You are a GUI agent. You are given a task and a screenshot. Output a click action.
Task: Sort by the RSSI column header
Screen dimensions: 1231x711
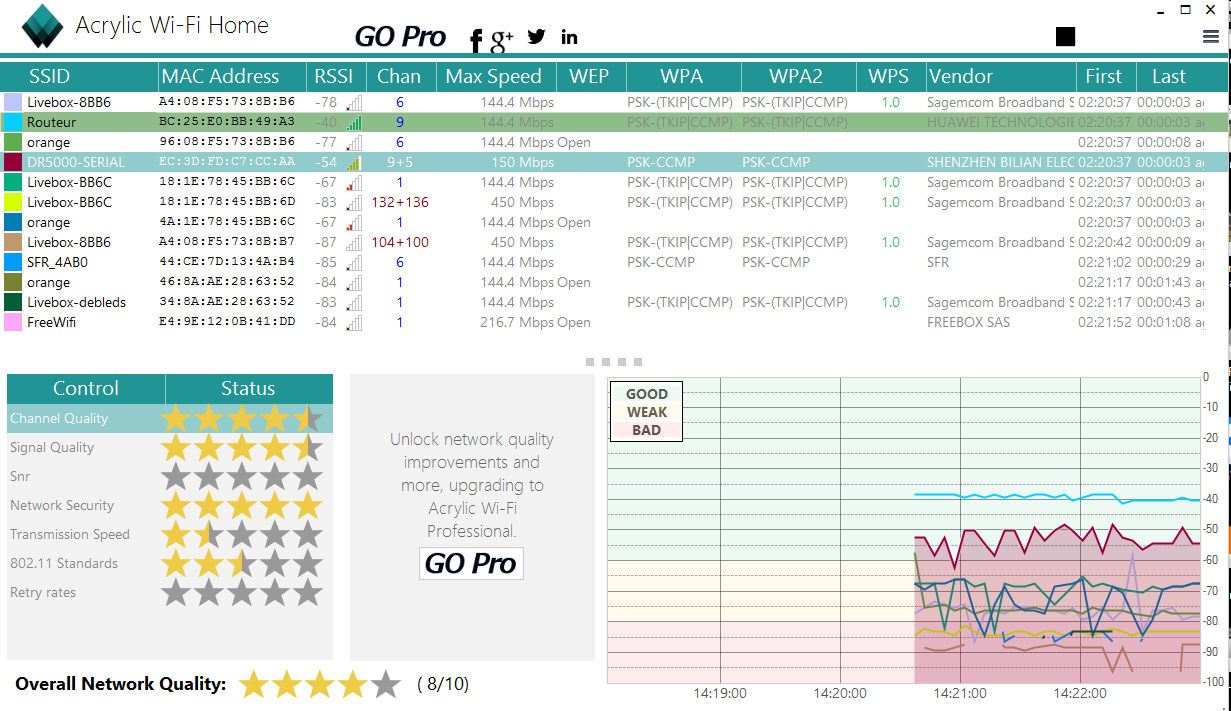click(x=334, y=77)
